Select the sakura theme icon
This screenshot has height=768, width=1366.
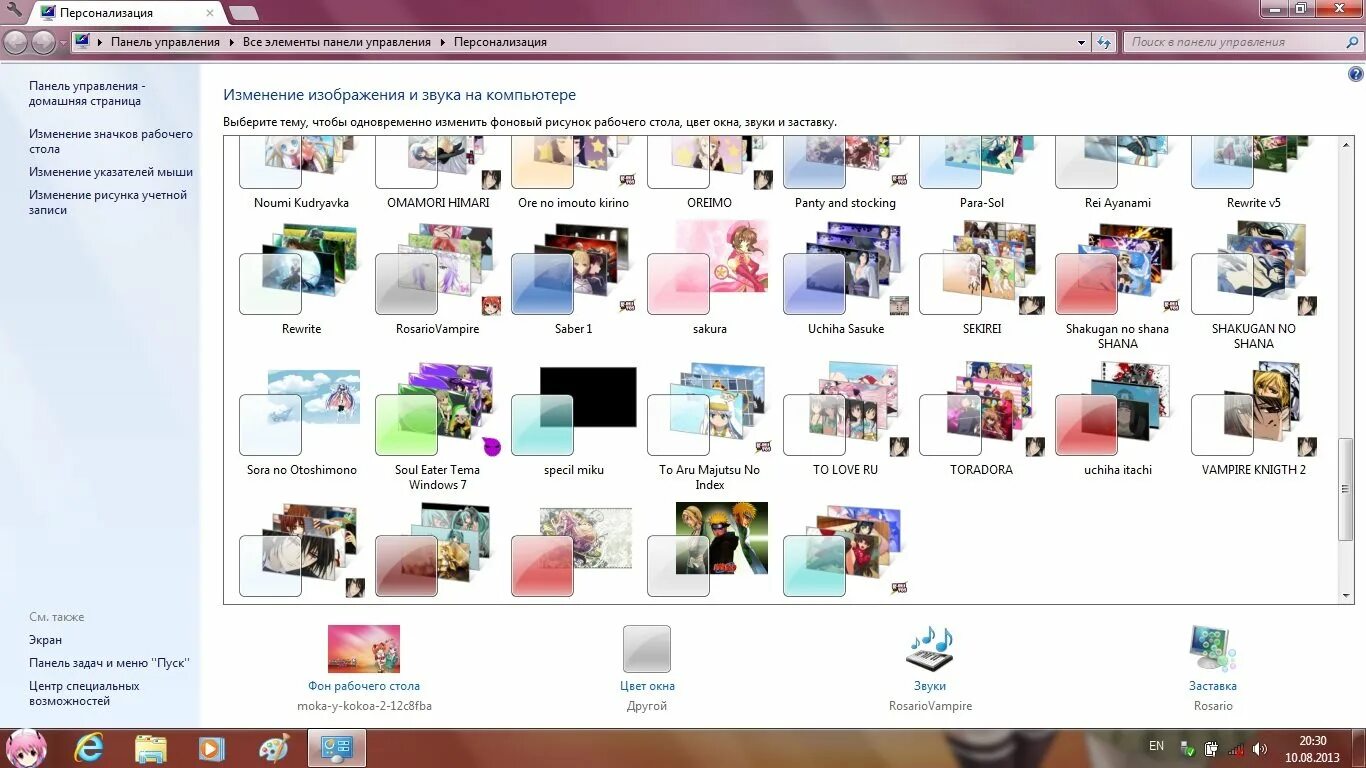pyautogui.click(x=710, y=268)
